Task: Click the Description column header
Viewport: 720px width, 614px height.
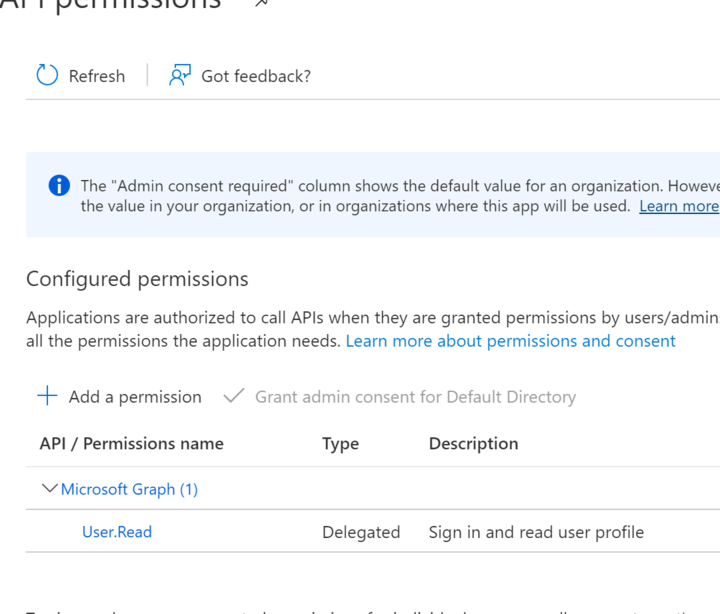Action: 473,443
